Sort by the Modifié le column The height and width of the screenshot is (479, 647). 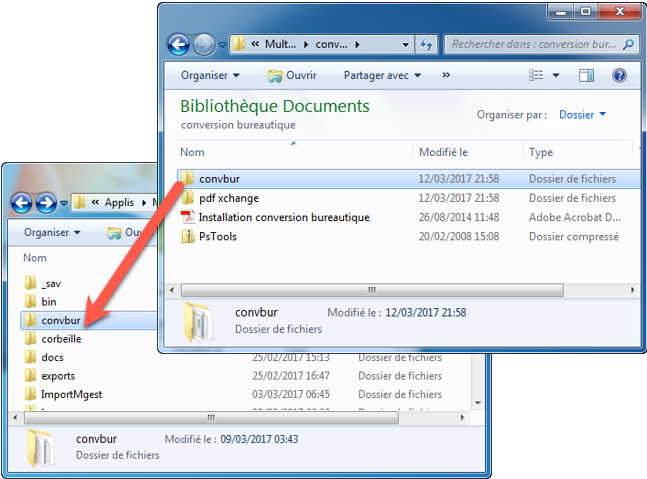click(444, 152)
